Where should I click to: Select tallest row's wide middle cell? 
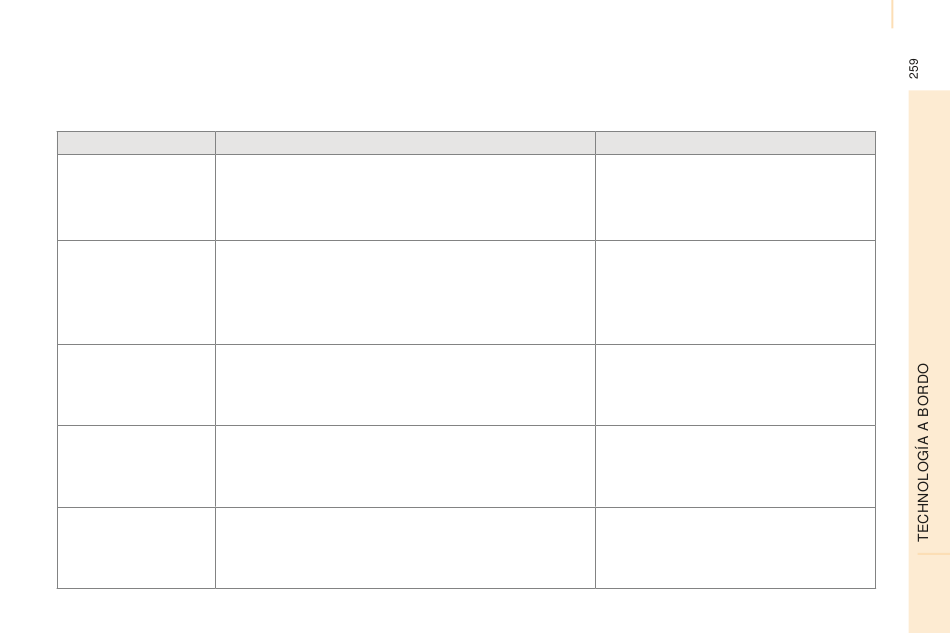[x=405, y=293]
